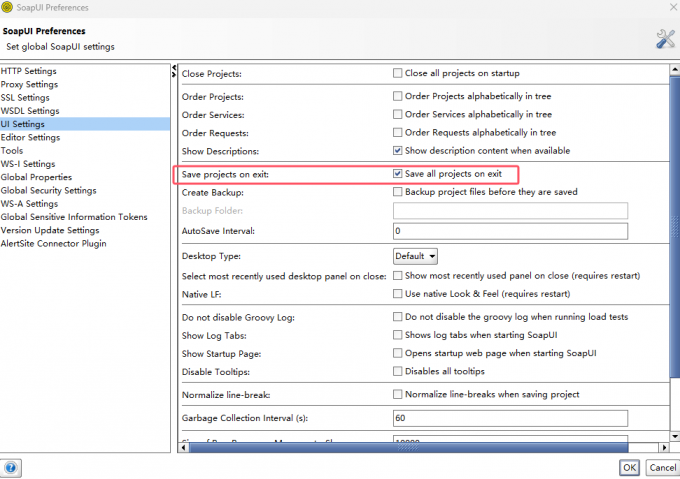The image size is (680, 479).
Task: Click the Cancel button
Action: point(662,468)
